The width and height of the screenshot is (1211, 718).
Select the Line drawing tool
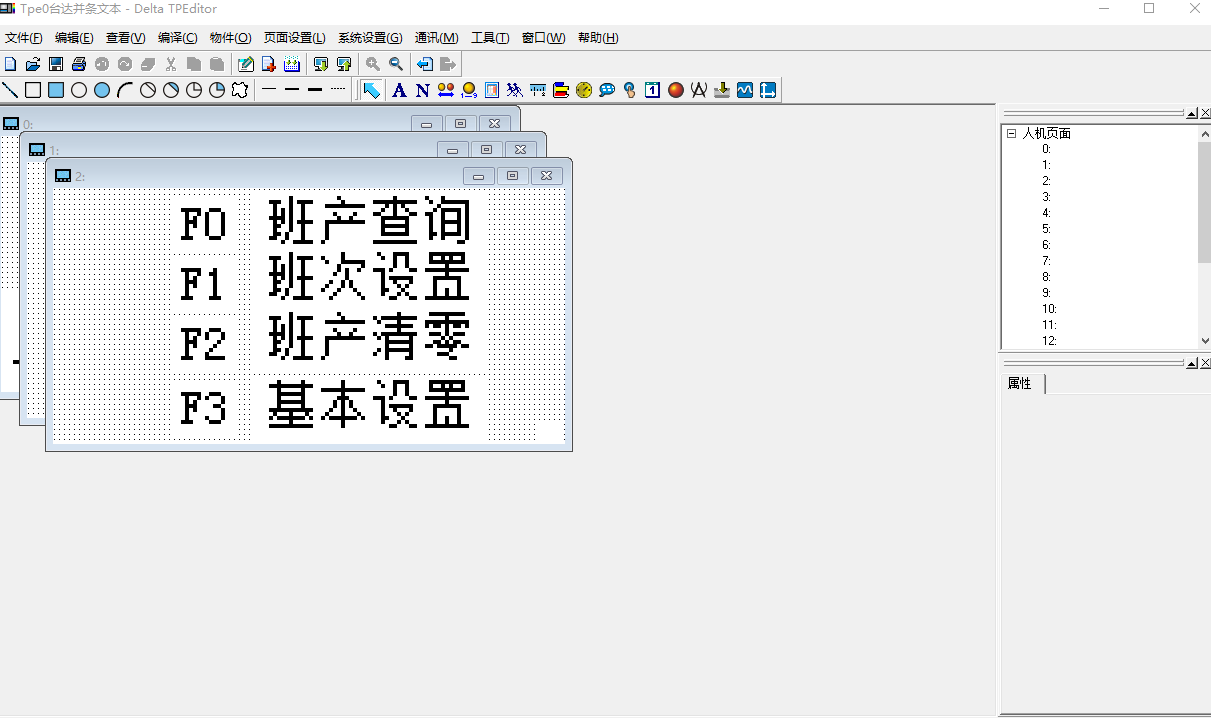(x=10, y=90)
